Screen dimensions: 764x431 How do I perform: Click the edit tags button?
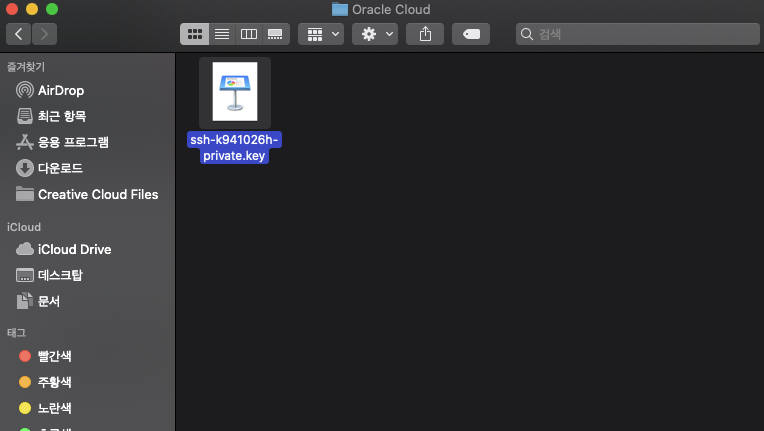click(x=471, y=34)
